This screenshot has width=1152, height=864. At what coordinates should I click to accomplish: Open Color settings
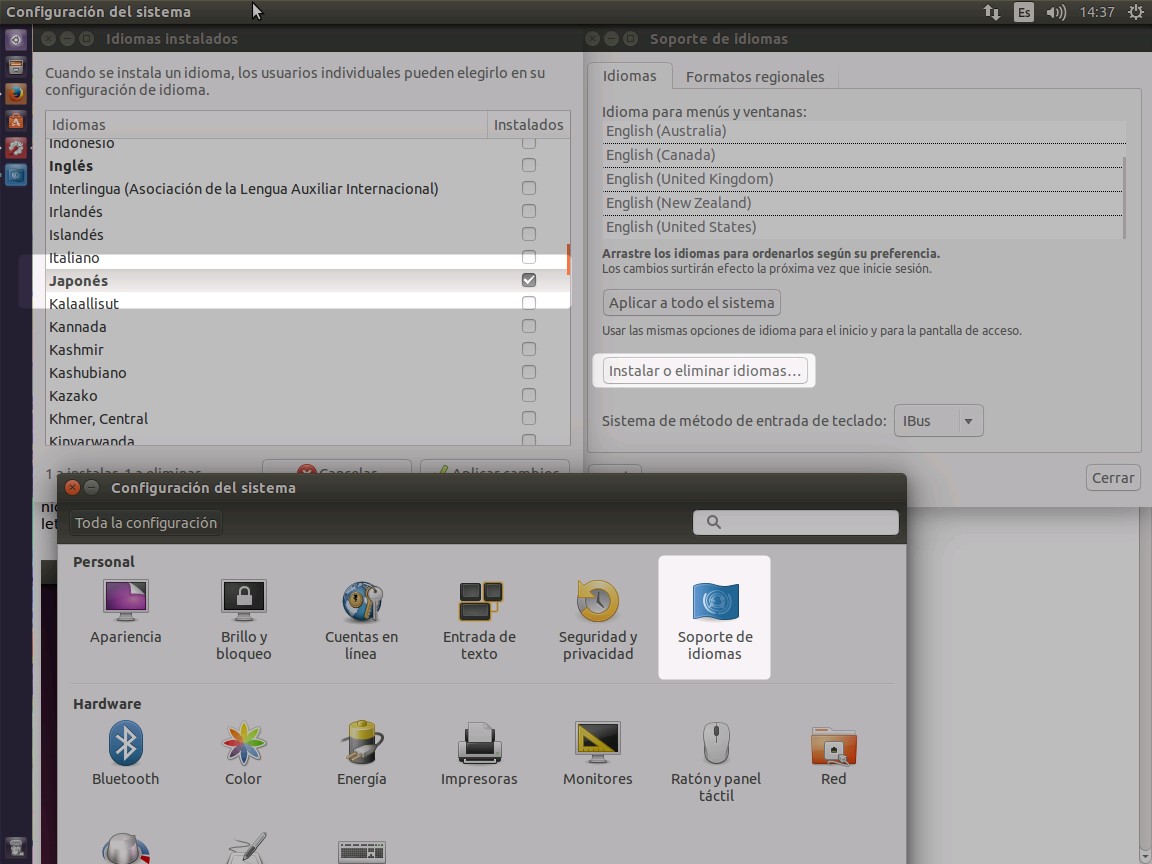point(243,753)
